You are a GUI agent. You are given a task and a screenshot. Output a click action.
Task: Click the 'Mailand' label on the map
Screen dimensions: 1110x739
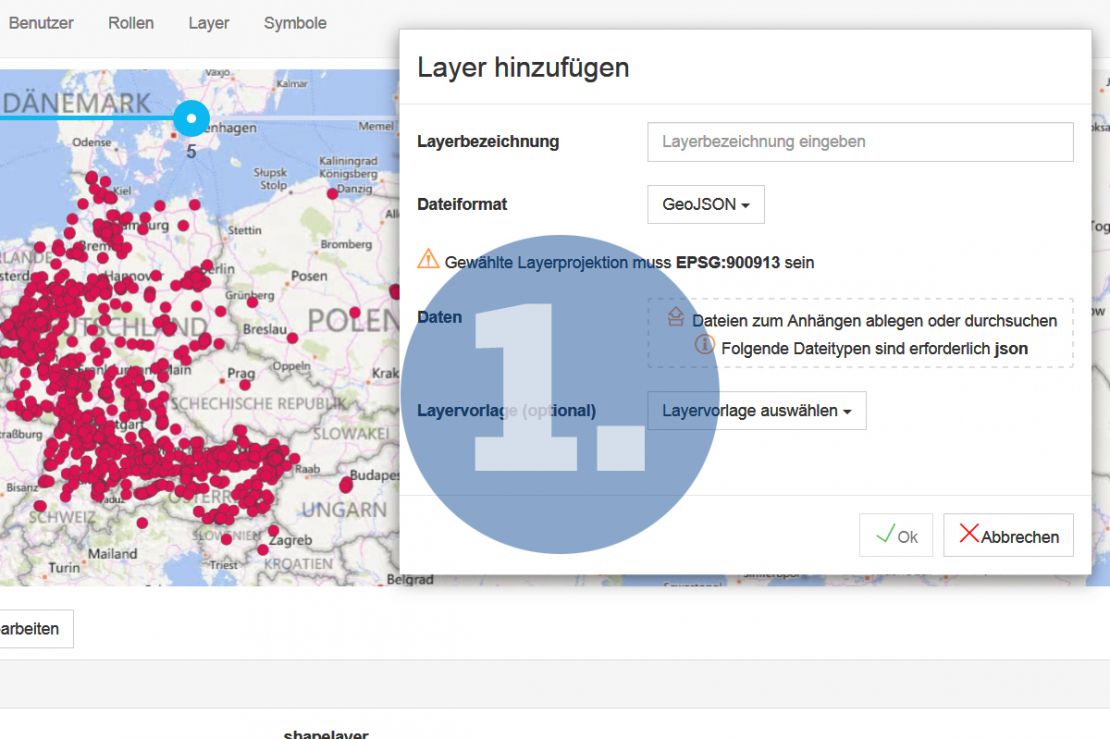[x=113, y=554]
